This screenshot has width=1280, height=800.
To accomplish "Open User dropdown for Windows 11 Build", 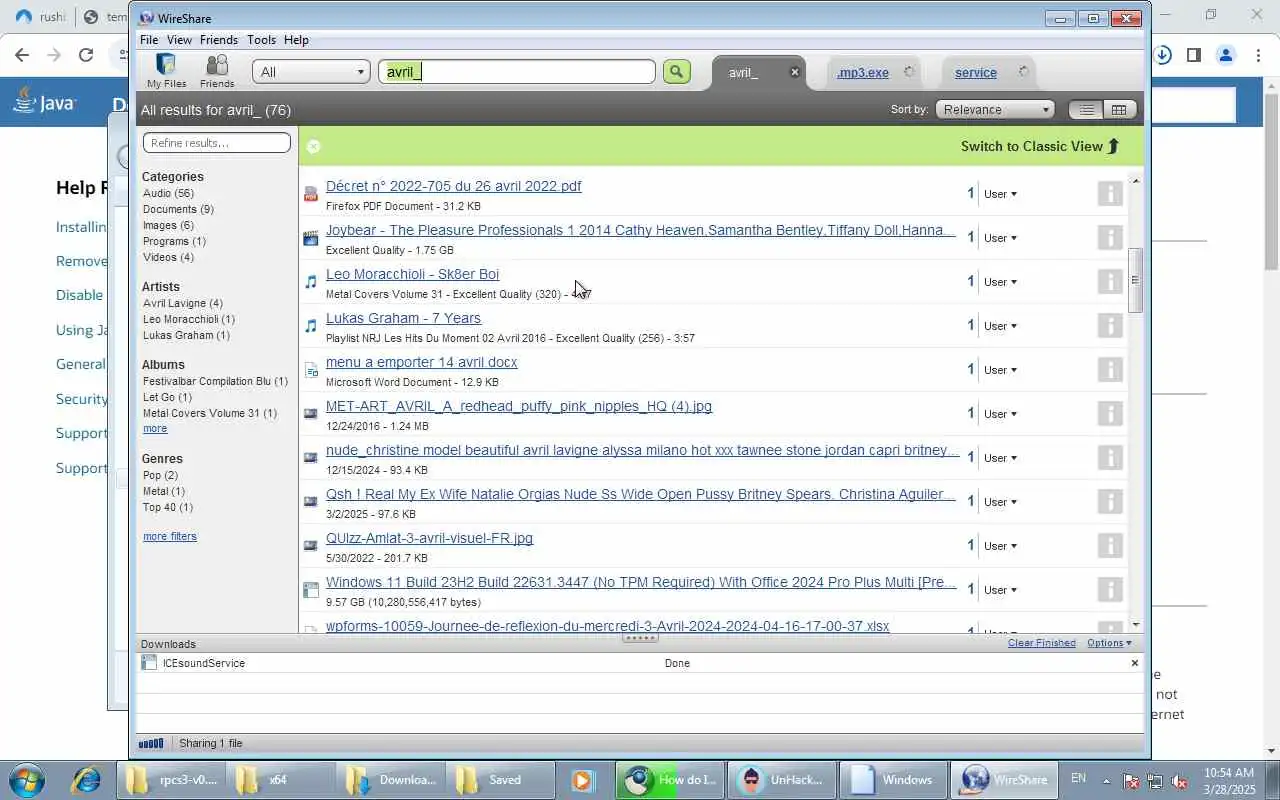I will (x=1000, y=590).
